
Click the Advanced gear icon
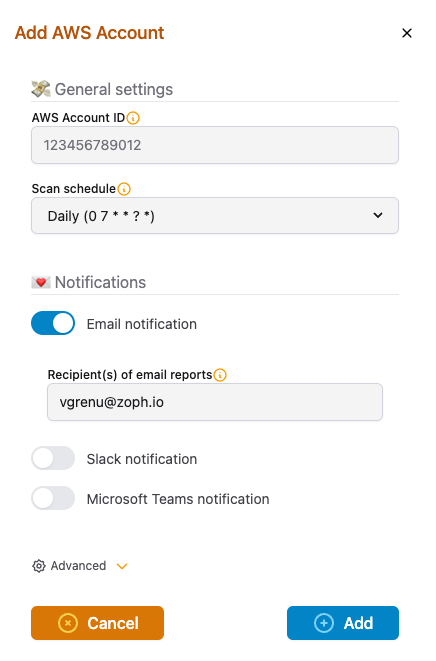[x=39, y=566]
